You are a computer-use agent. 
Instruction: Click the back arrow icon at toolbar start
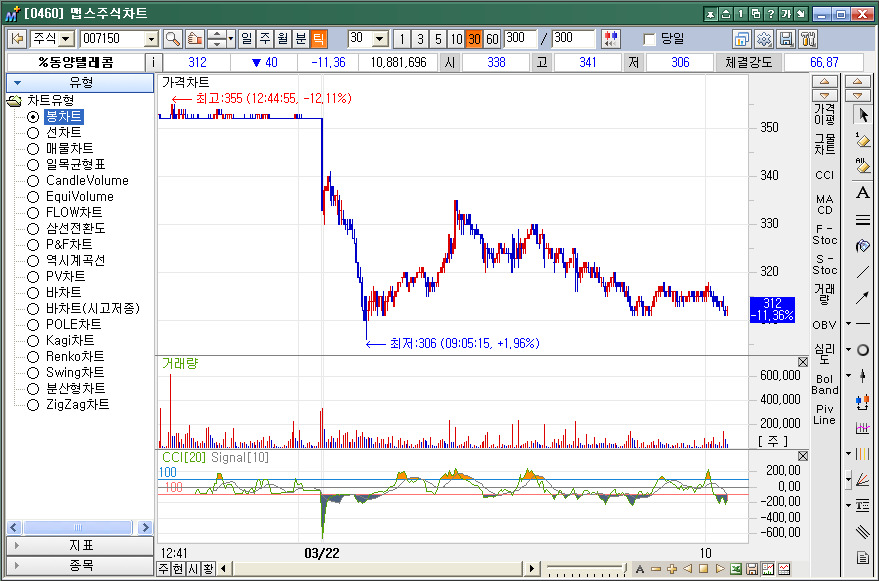click(17, 39)
